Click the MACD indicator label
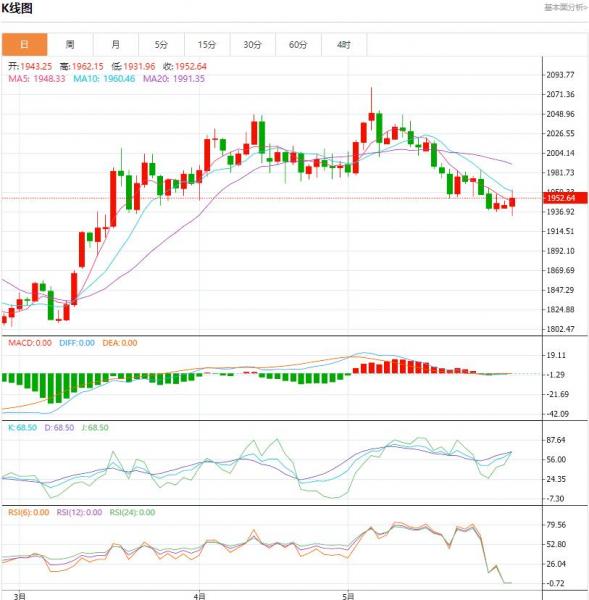 pos(30,343)
